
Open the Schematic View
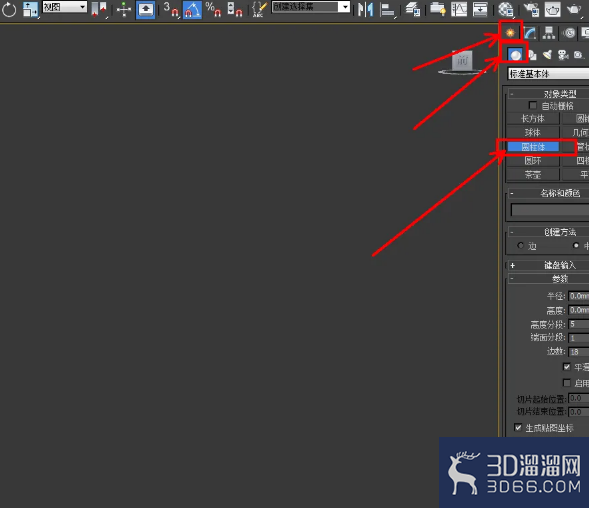pyautogui.click(x=480, y=9)
